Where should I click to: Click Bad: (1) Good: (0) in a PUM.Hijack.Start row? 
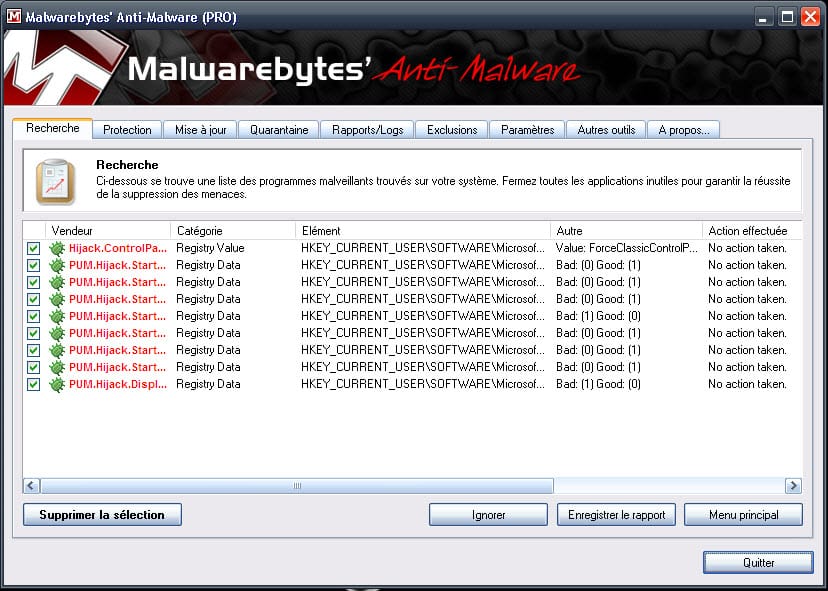tap(598, 316)
